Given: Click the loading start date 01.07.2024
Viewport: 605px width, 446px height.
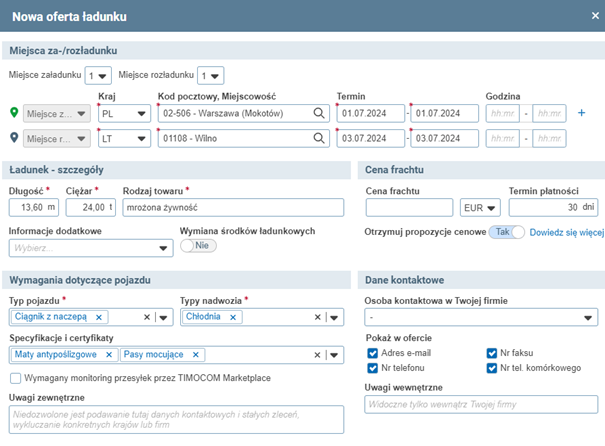Looking at the screenshot, I should tap(371, 113).
